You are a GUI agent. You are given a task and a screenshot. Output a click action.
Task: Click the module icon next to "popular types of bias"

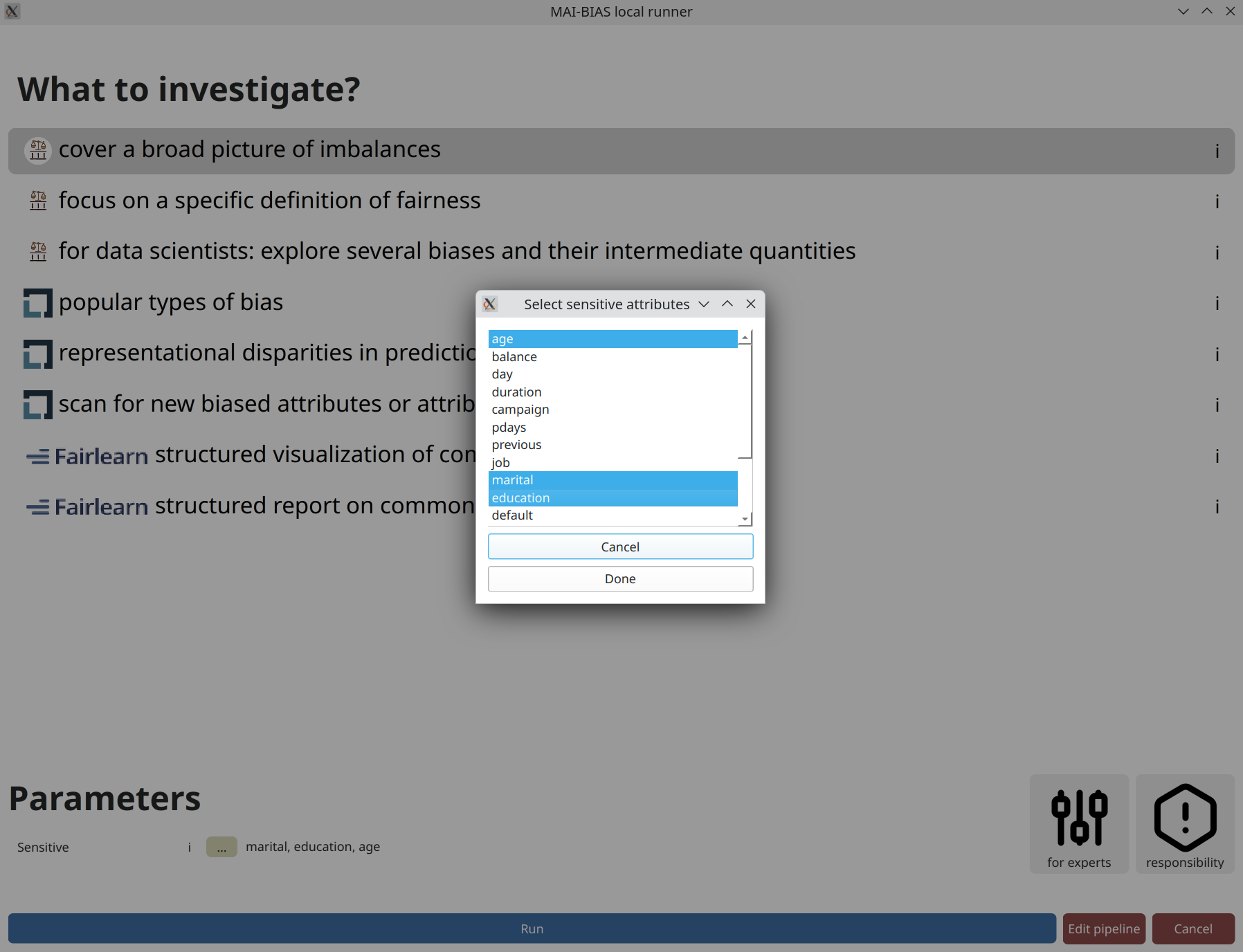pyautogui.click(x=37, y=302)
